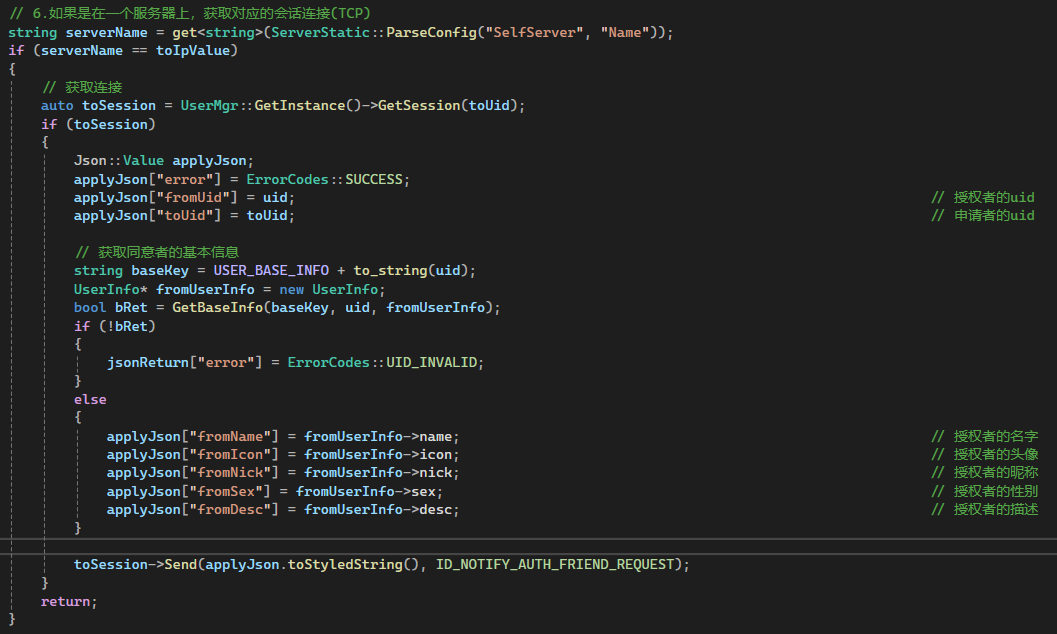Click the serverName variable in the string declaration
1057x634 pixels.
[107, 32]
